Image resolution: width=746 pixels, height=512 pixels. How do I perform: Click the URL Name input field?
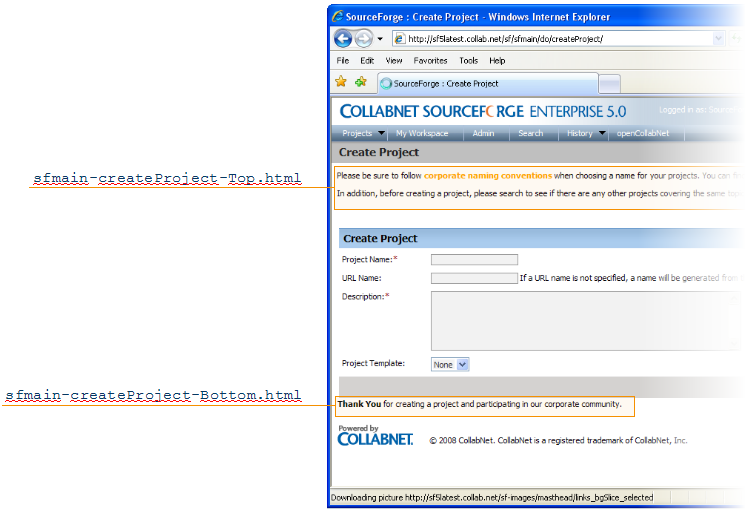tap(474, 278)
